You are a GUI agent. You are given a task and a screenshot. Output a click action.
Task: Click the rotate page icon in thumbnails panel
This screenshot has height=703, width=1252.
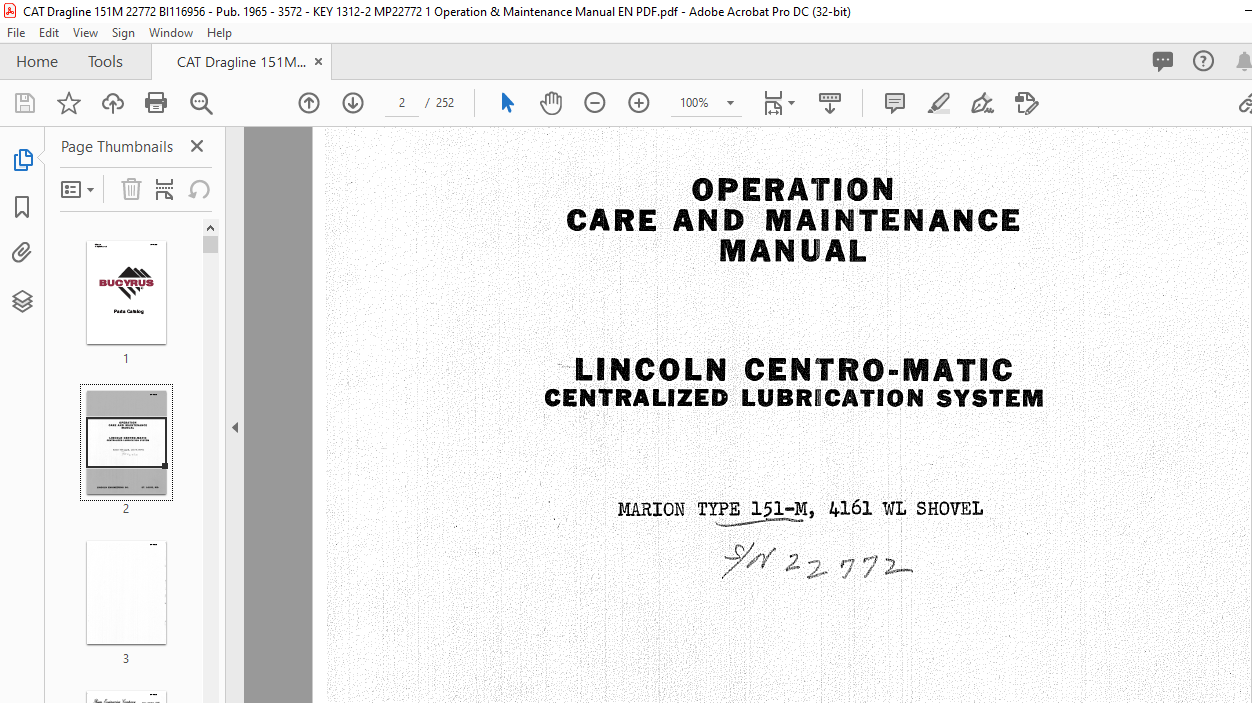[x=199, y=189]
